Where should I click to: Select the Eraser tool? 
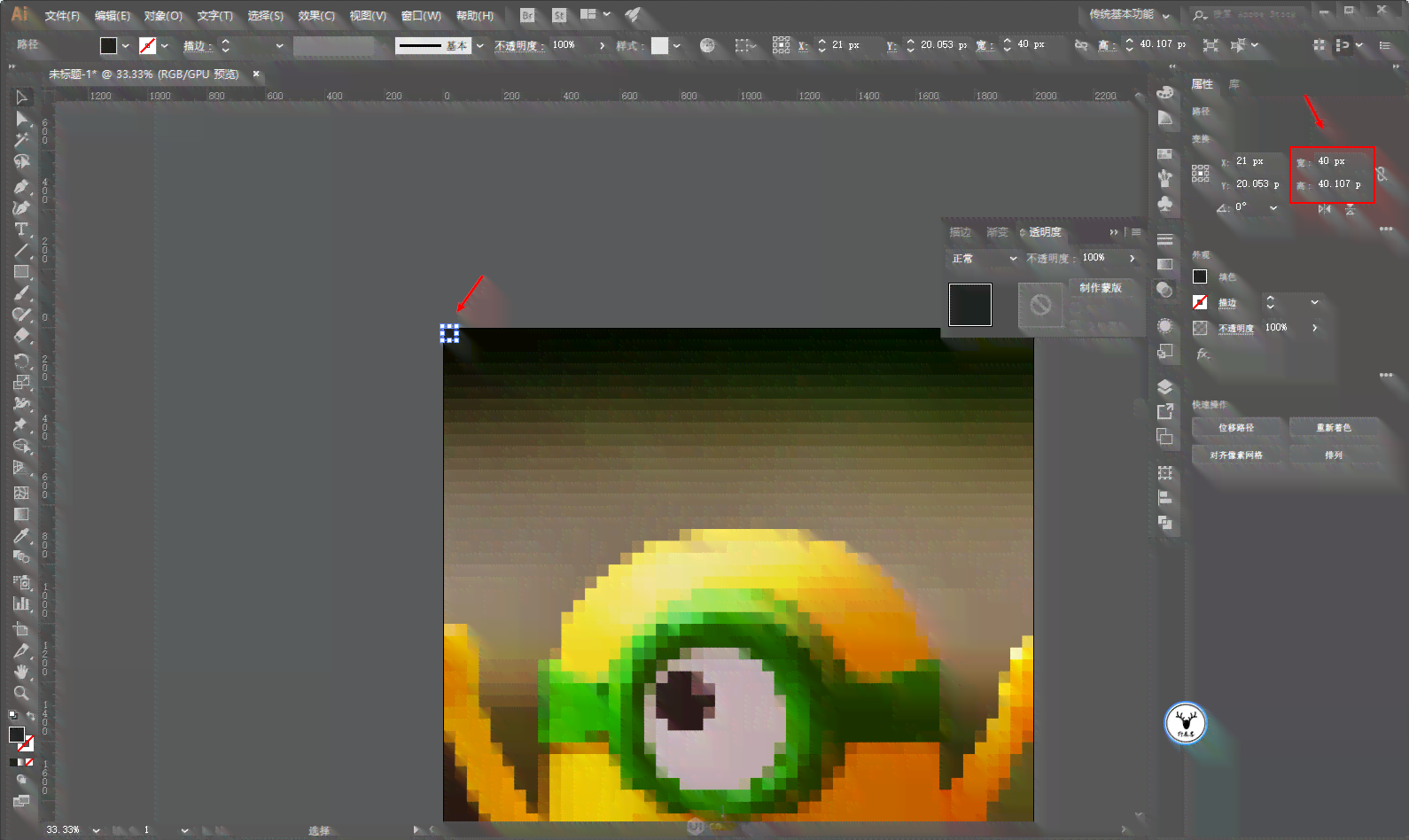[x=21, y=336]
